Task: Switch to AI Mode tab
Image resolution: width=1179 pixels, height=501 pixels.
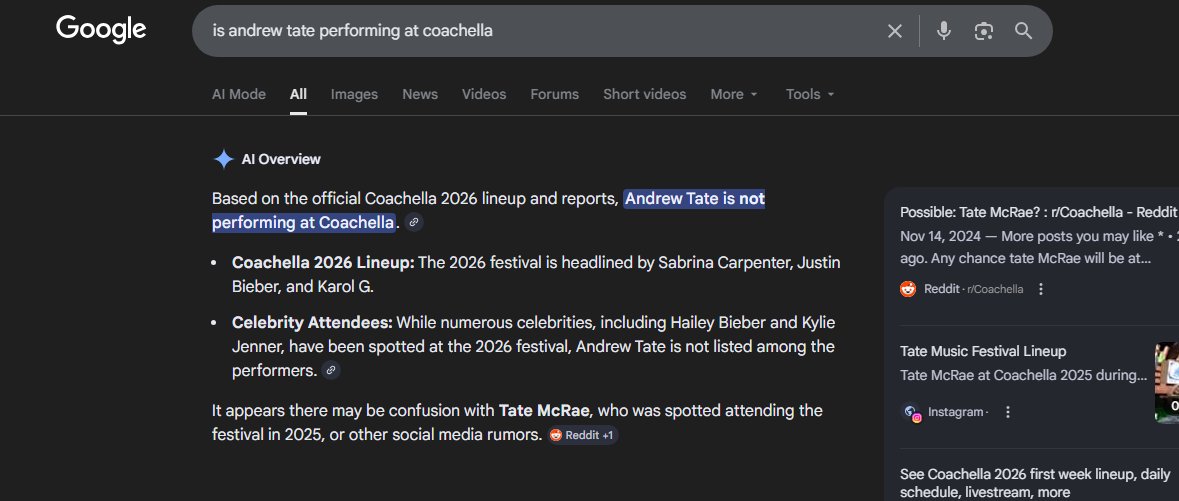Action: pos(238,94)
